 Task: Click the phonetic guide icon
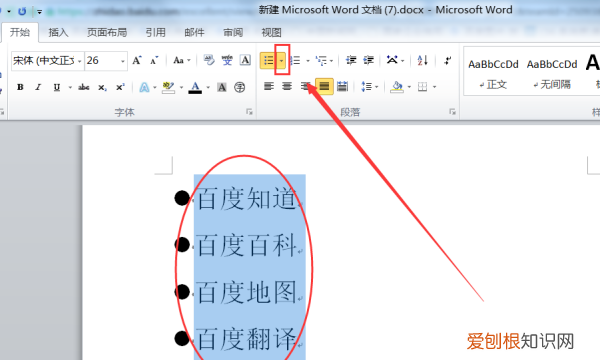(x=227, y=60)
